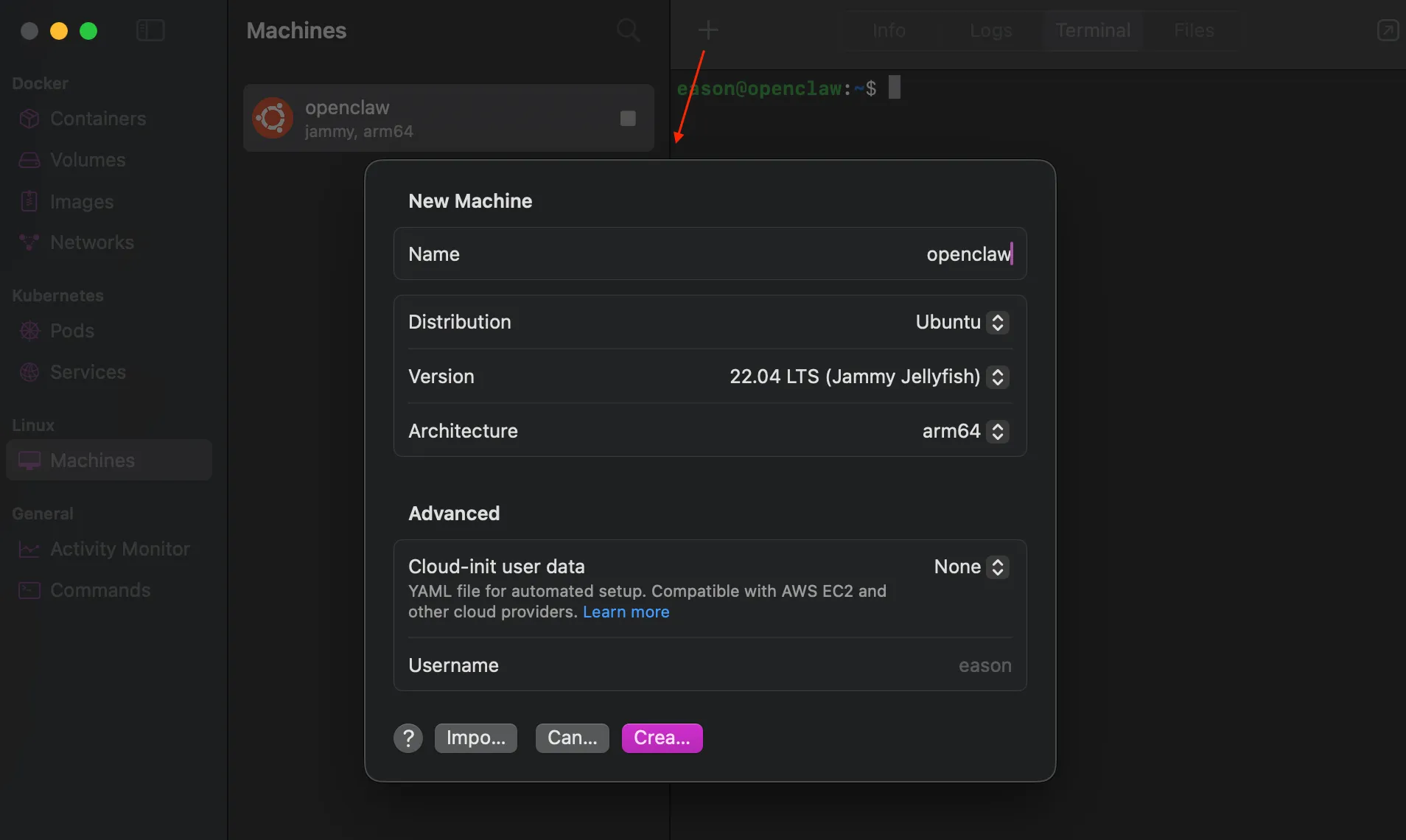Open the pop-out window icon
This screenshot has width=1406, height=840.
pos(1388,30)
